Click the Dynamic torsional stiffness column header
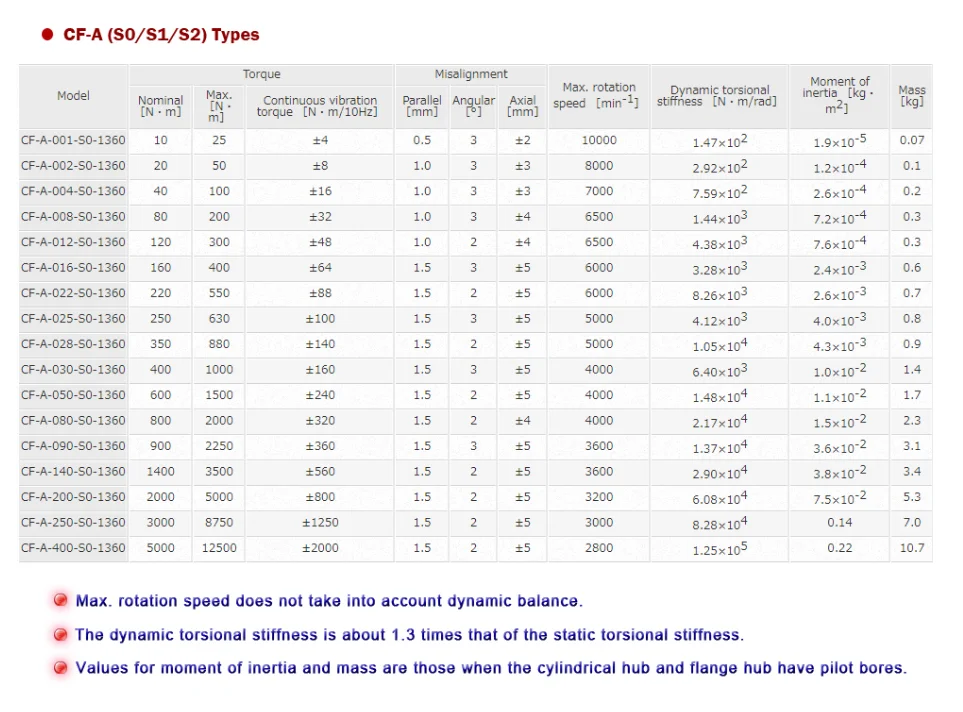Screen dimensions: 963x712 point(718,96)
